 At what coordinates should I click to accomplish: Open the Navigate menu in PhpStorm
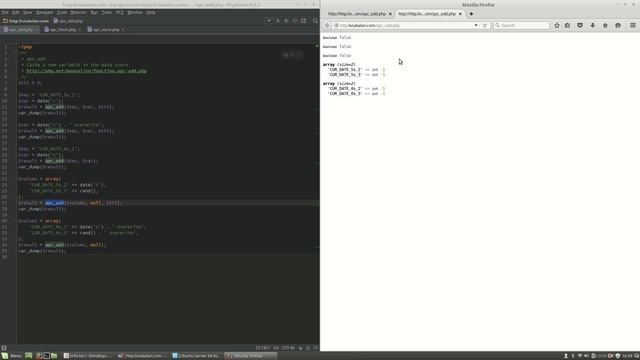(x=44, y=13)
